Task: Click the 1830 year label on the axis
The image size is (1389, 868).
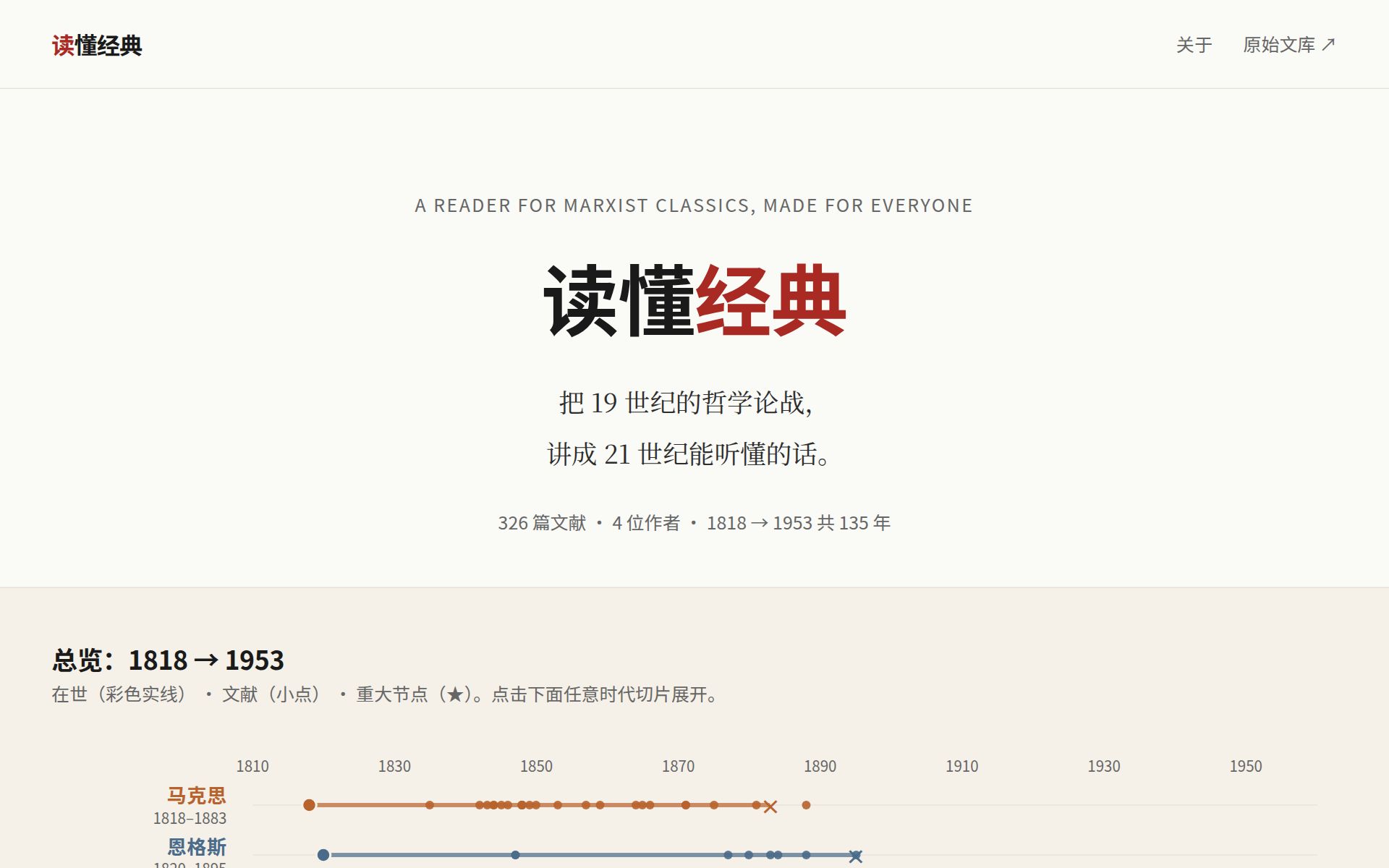Action: pyautogui.click(x=394, y=766)
